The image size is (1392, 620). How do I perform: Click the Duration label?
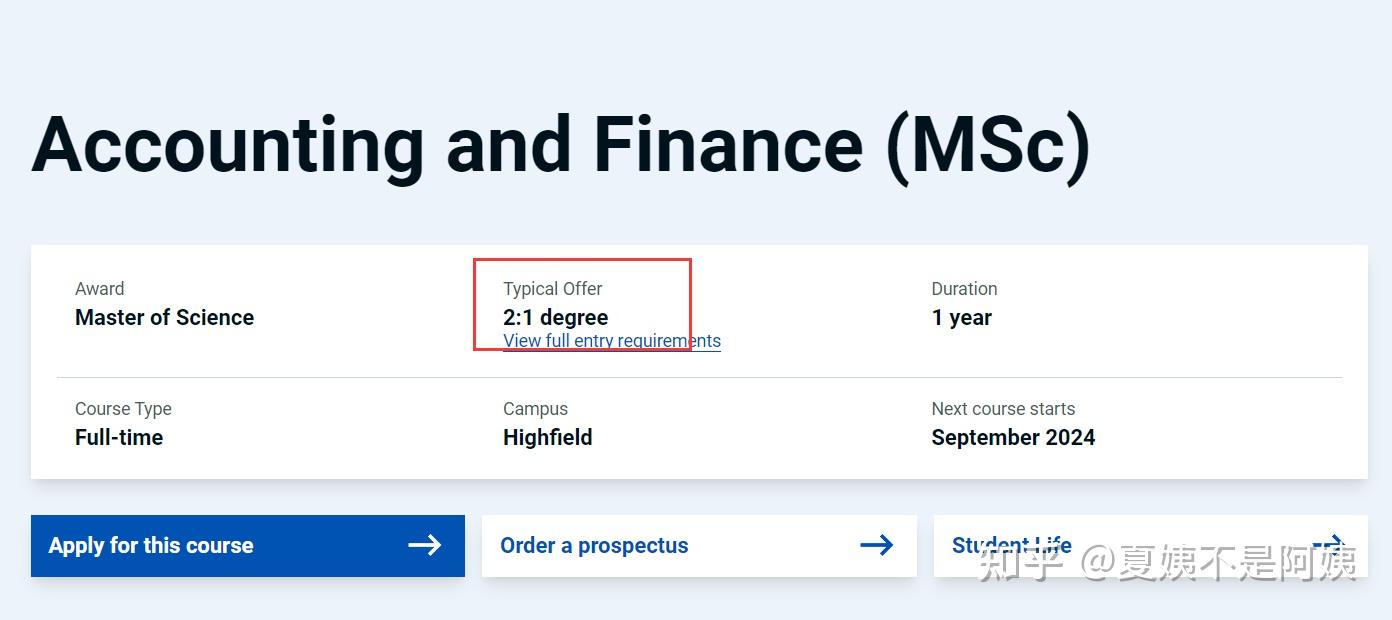[x=964, y=289]
